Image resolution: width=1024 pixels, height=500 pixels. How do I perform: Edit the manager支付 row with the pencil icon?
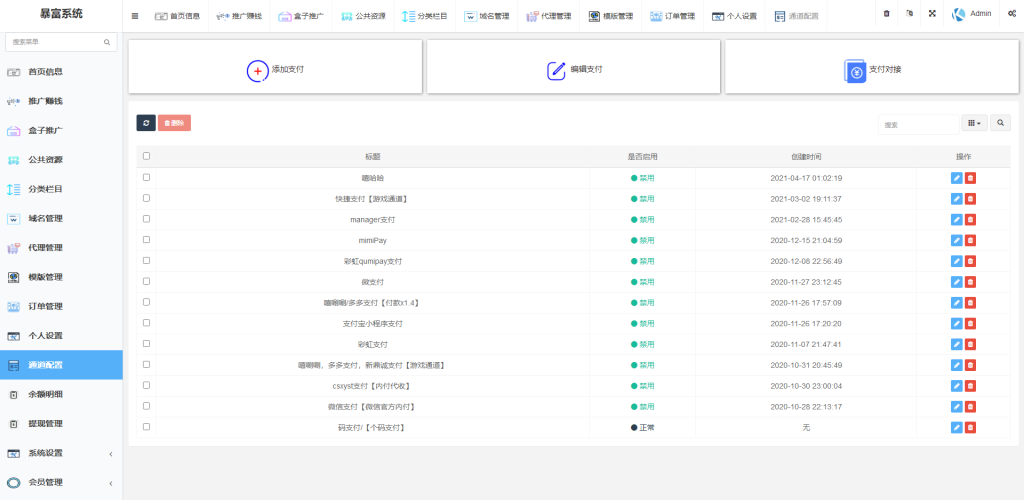click(956, 219)
